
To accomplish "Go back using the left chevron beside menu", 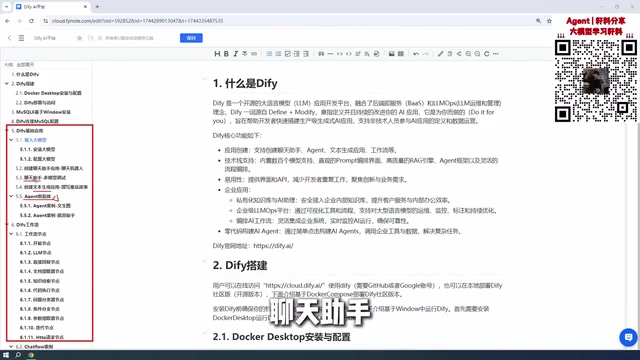I will tap(9, 38).
